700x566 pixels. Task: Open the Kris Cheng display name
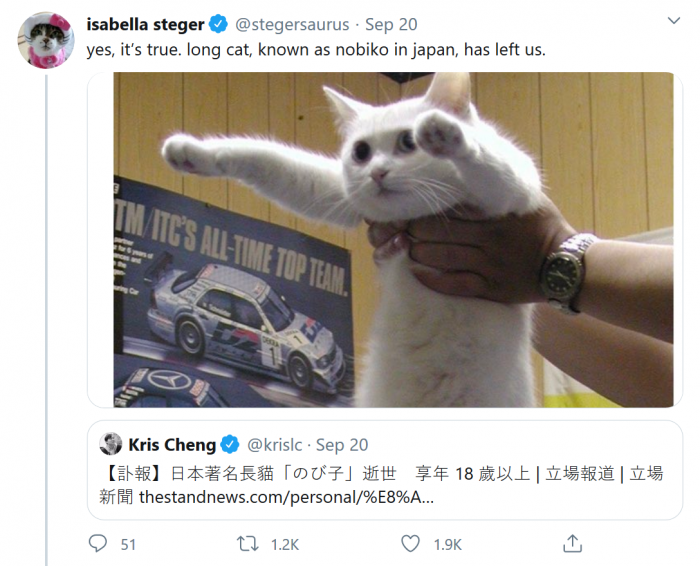point(172,445)
